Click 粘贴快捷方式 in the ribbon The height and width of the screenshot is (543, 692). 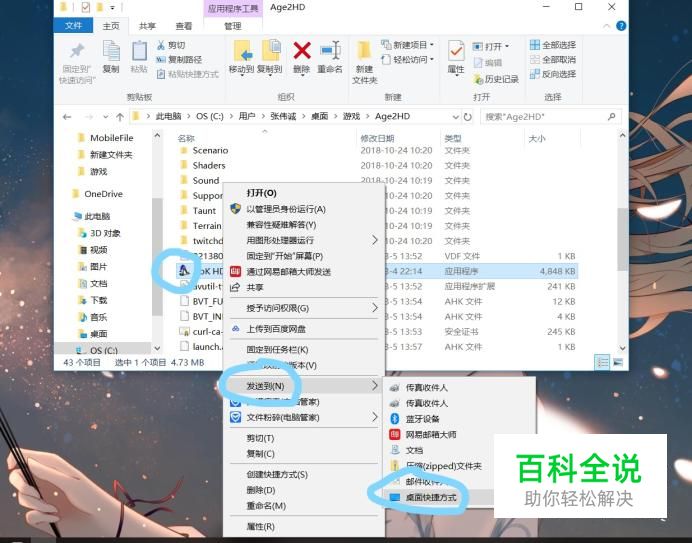(x=188, y=74)
